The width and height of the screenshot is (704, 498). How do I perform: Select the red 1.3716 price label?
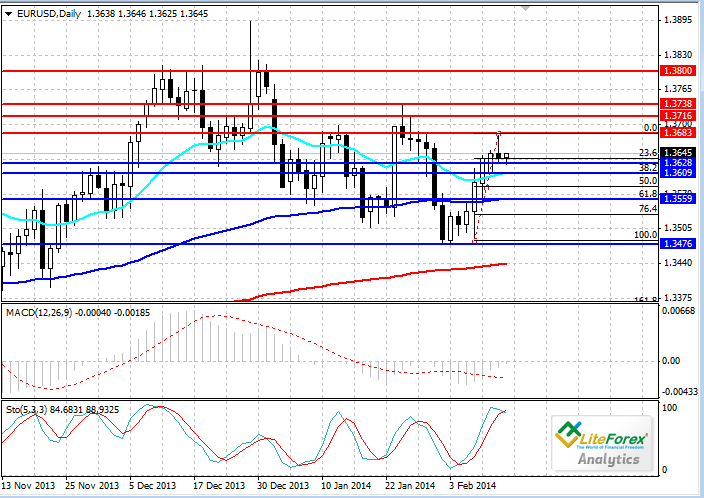click(678, 116)
